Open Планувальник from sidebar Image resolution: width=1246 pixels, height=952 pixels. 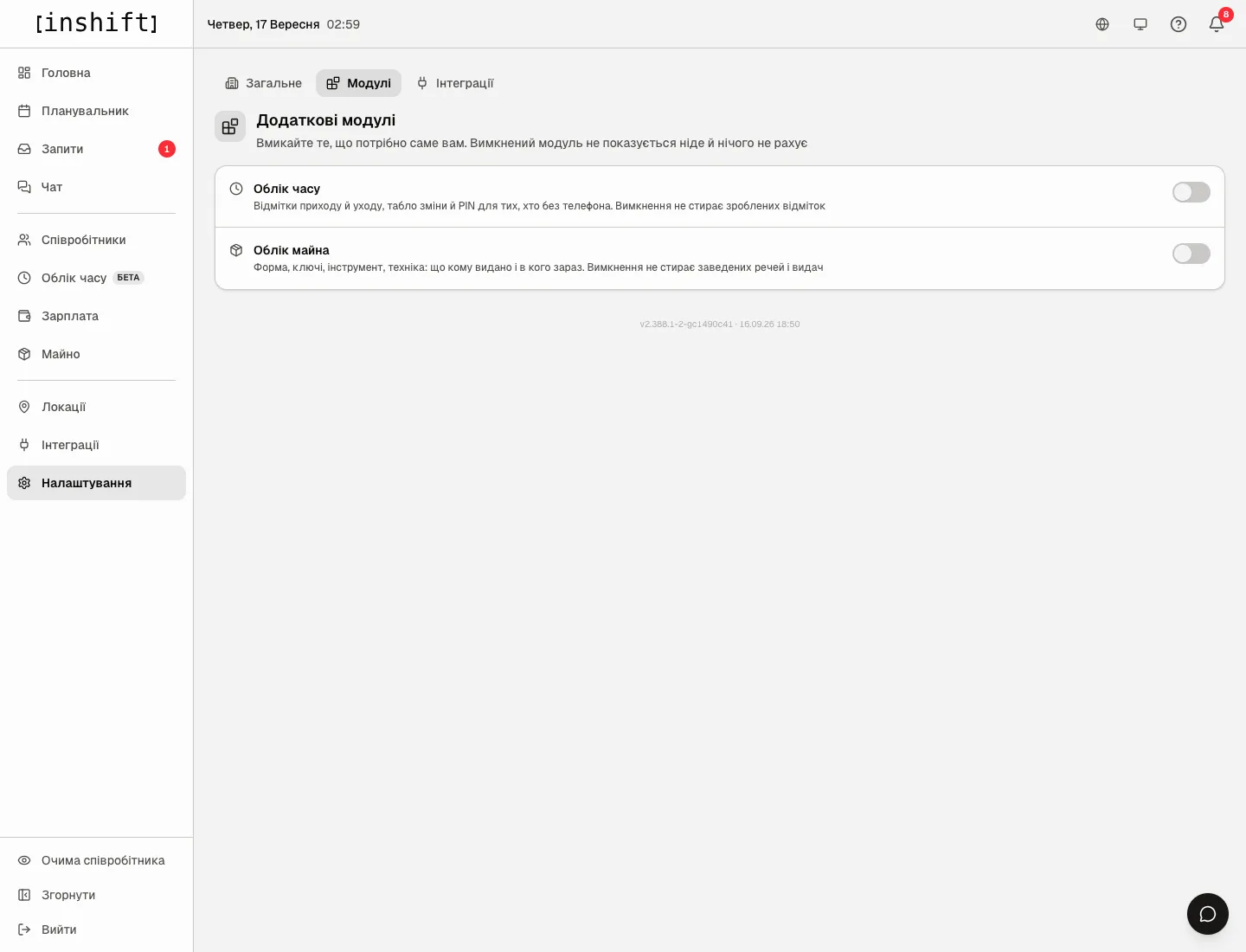(x=96, y=111)
